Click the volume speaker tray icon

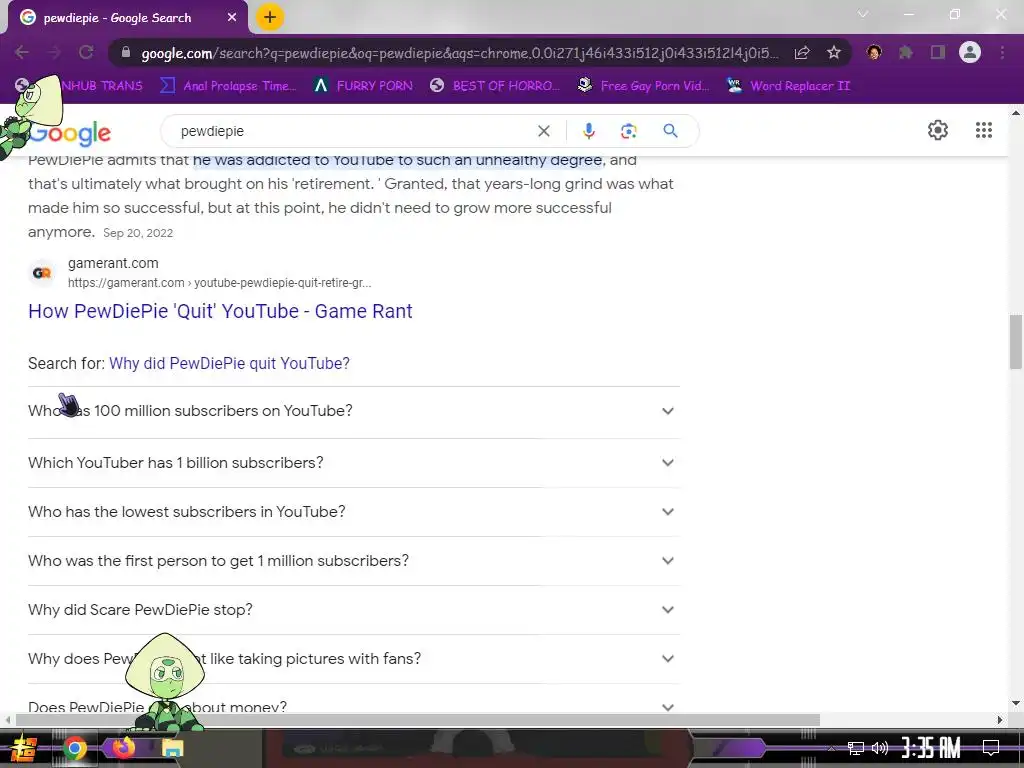pos(880,748)
